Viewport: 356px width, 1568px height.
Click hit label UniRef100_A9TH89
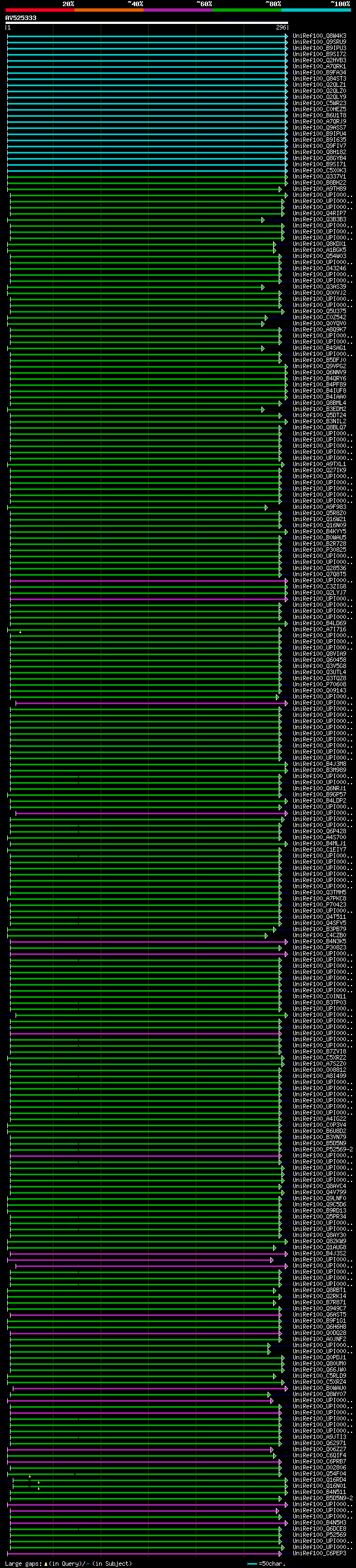319,189
